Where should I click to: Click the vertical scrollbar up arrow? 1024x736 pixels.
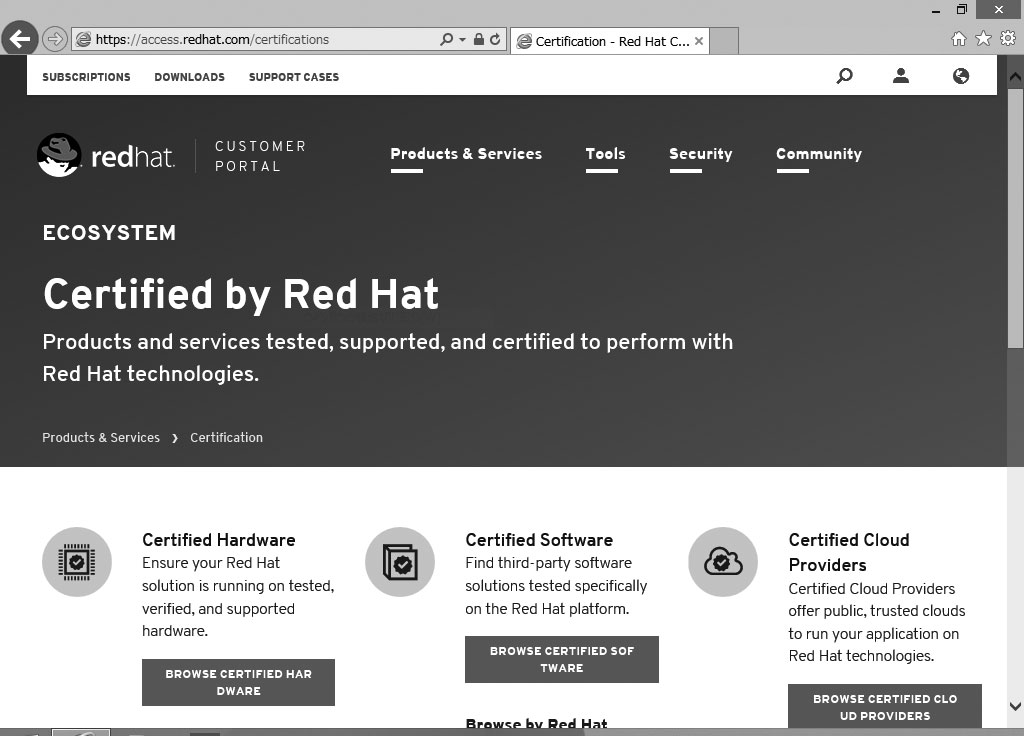tap(1015, 76)
